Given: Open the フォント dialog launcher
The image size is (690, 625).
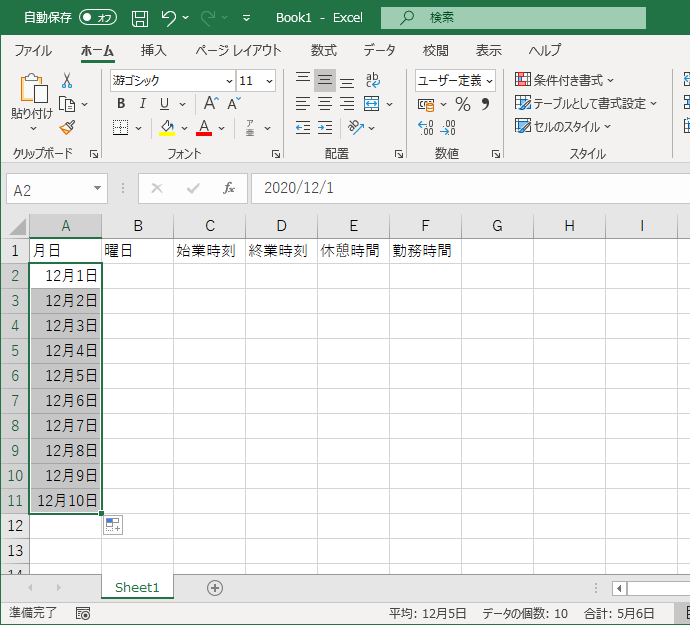Looking at the screenshot, I should (275, 154).
